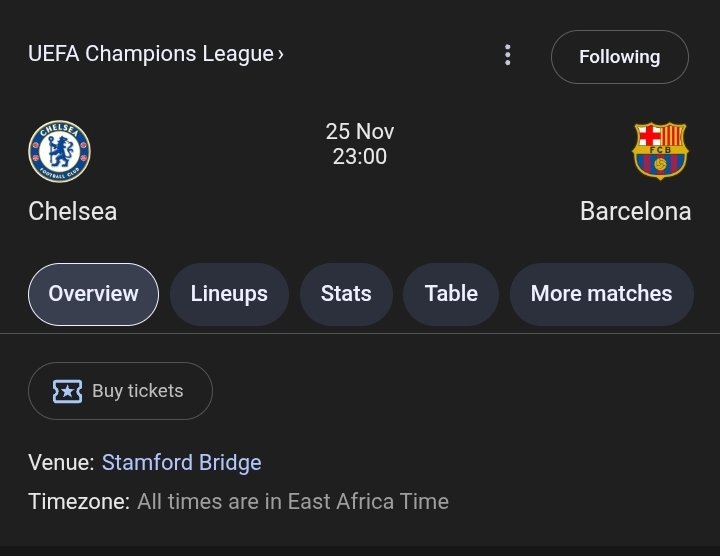Image resolution: width=720 pixels, height=556 pixels.
Task: Select the Overview tab
Action: [x=93, y=294]
